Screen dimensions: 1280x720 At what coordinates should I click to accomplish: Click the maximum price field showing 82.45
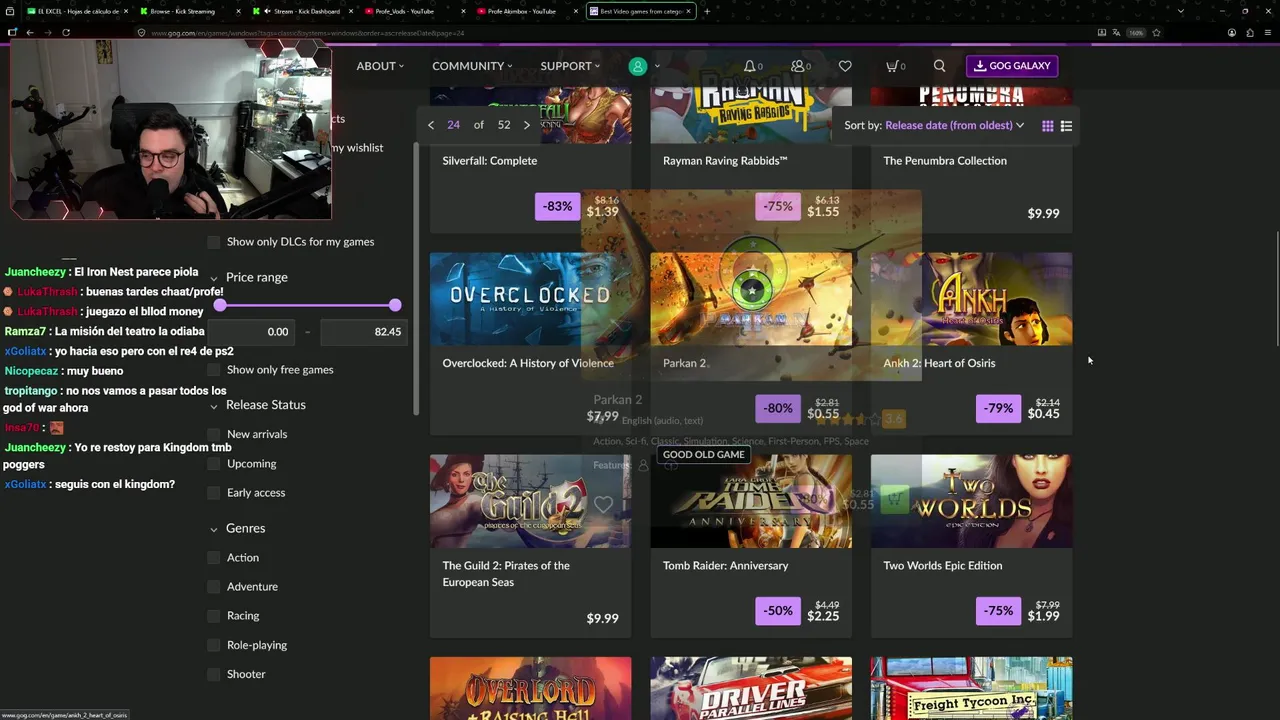[x=362, y=332]
